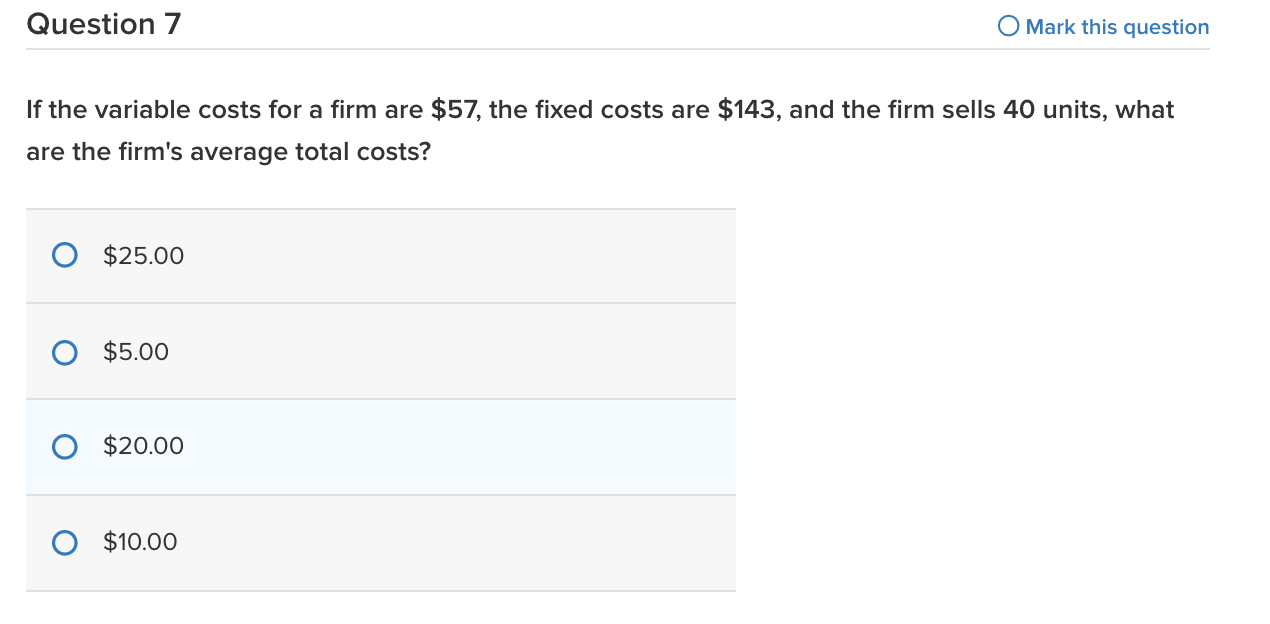Click the radio circle next to $20.00
Screen dimensions: 1270x624
pos(64,446)
